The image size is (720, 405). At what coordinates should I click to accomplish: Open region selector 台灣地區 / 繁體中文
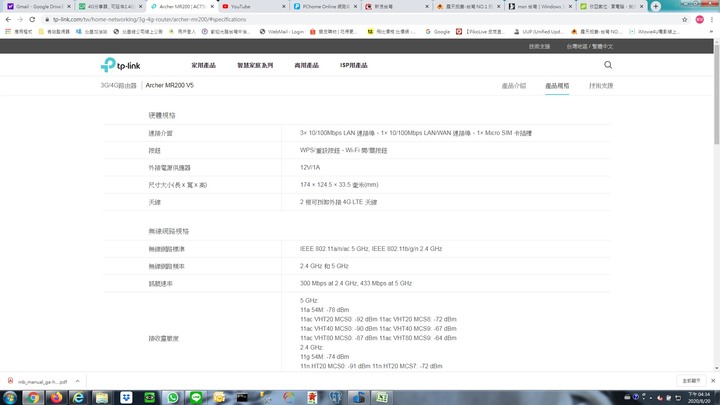(590, 46)
